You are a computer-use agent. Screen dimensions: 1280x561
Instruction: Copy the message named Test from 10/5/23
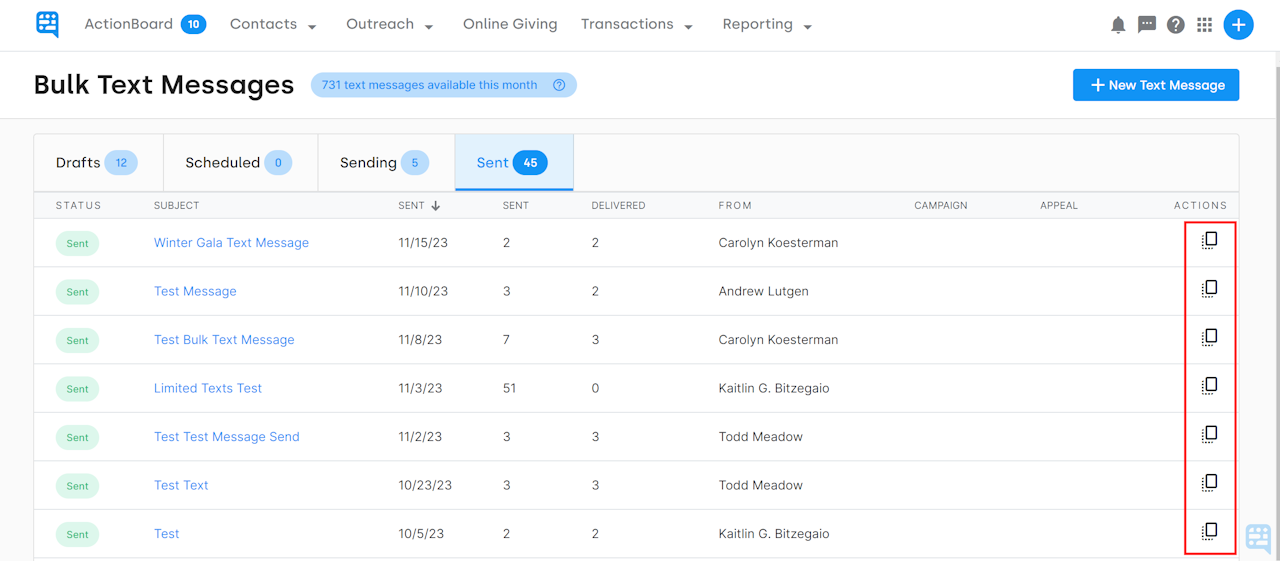(1209, 531)
